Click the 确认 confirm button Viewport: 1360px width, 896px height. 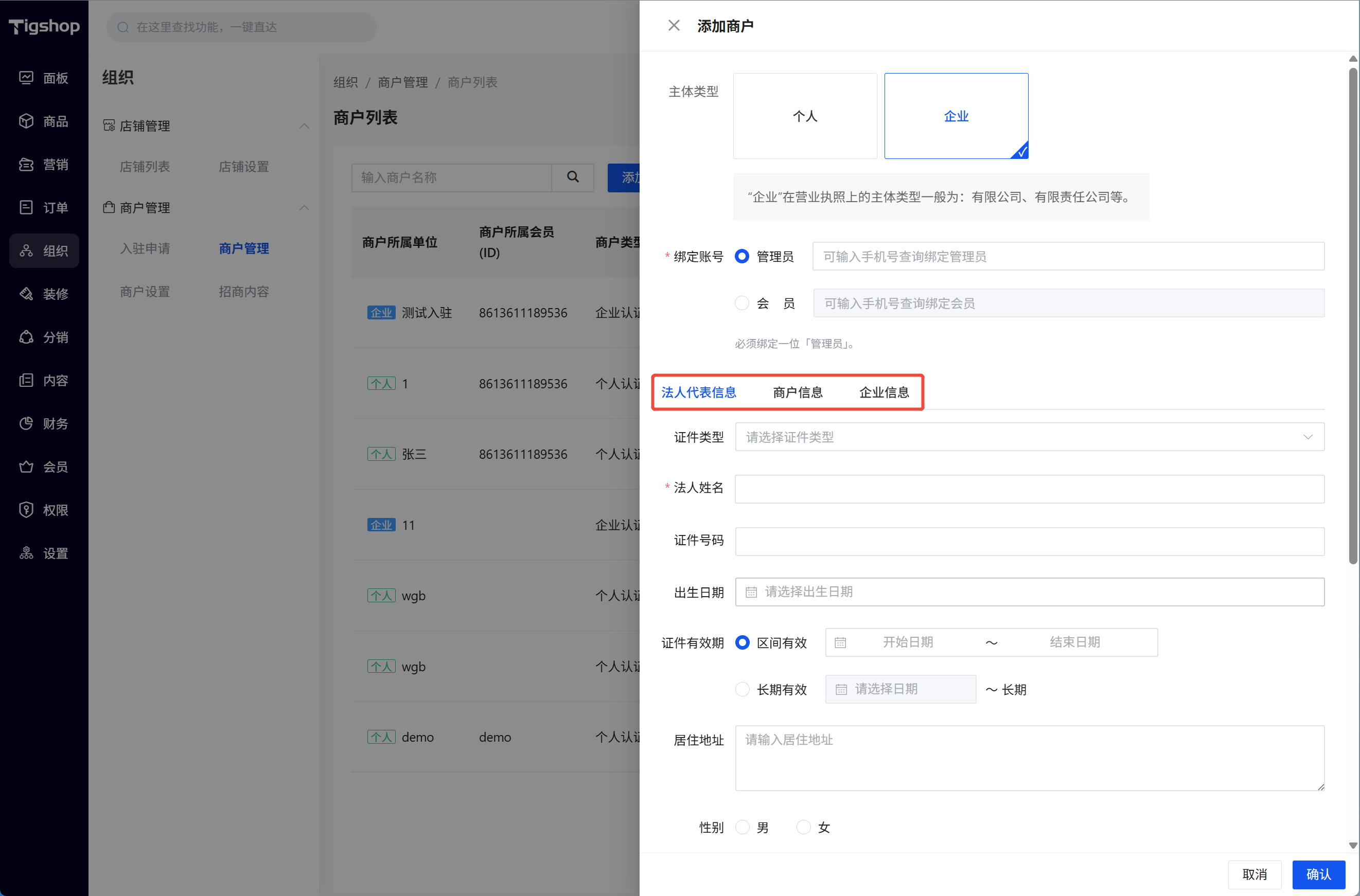[1318, 874]
